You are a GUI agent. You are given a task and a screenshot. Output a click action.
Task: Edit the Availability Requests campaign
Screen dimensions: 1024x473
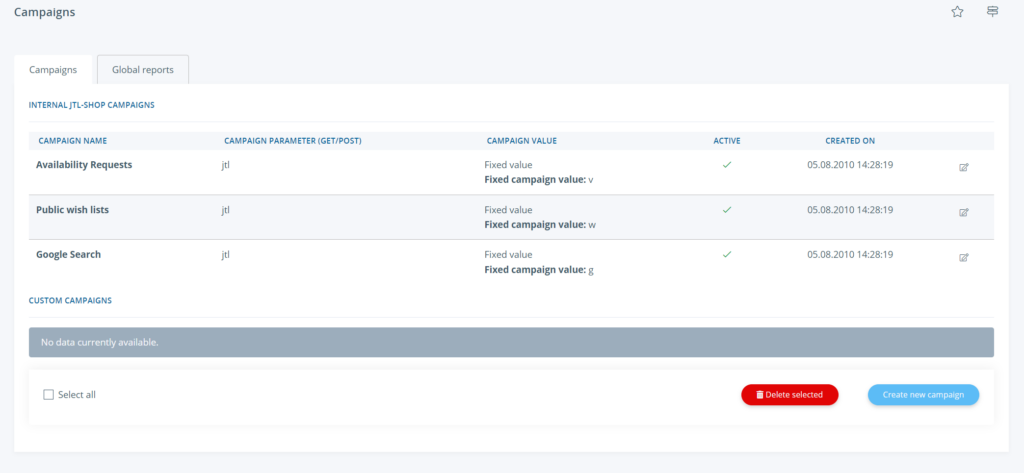coord(963,167)
